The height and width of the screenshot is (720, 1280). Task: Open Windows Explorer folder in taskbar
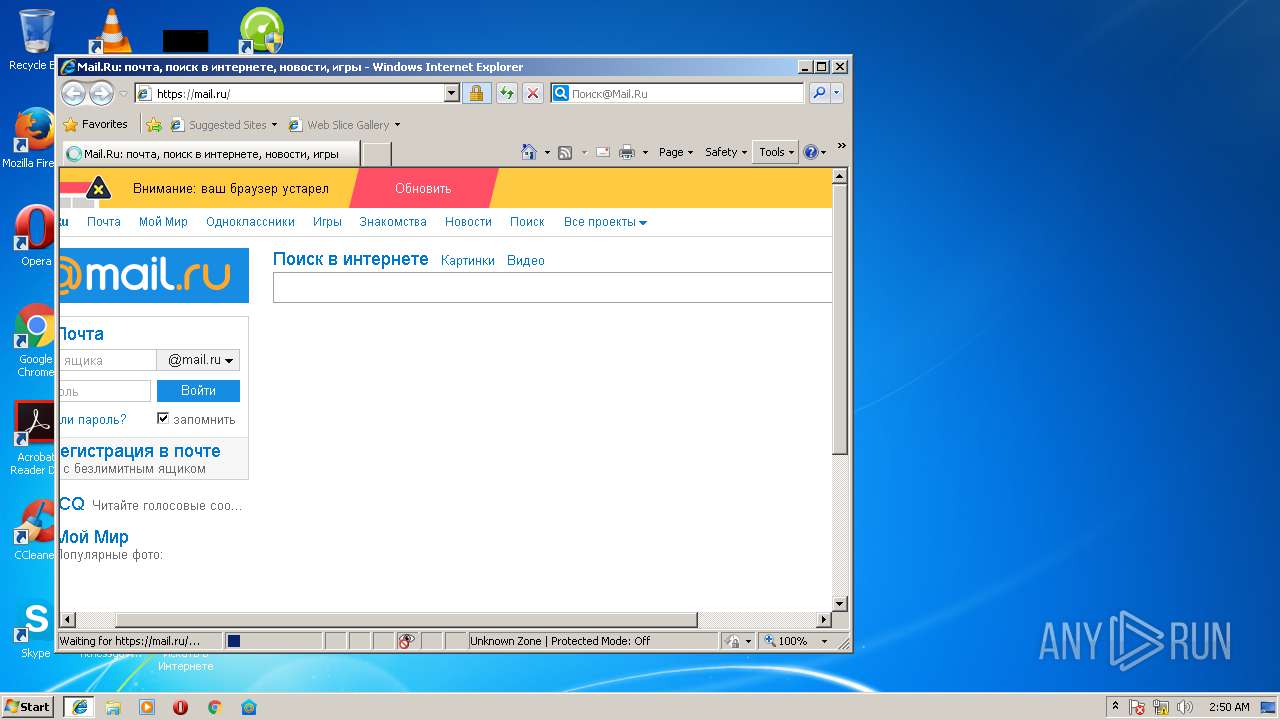pos(113,707)
